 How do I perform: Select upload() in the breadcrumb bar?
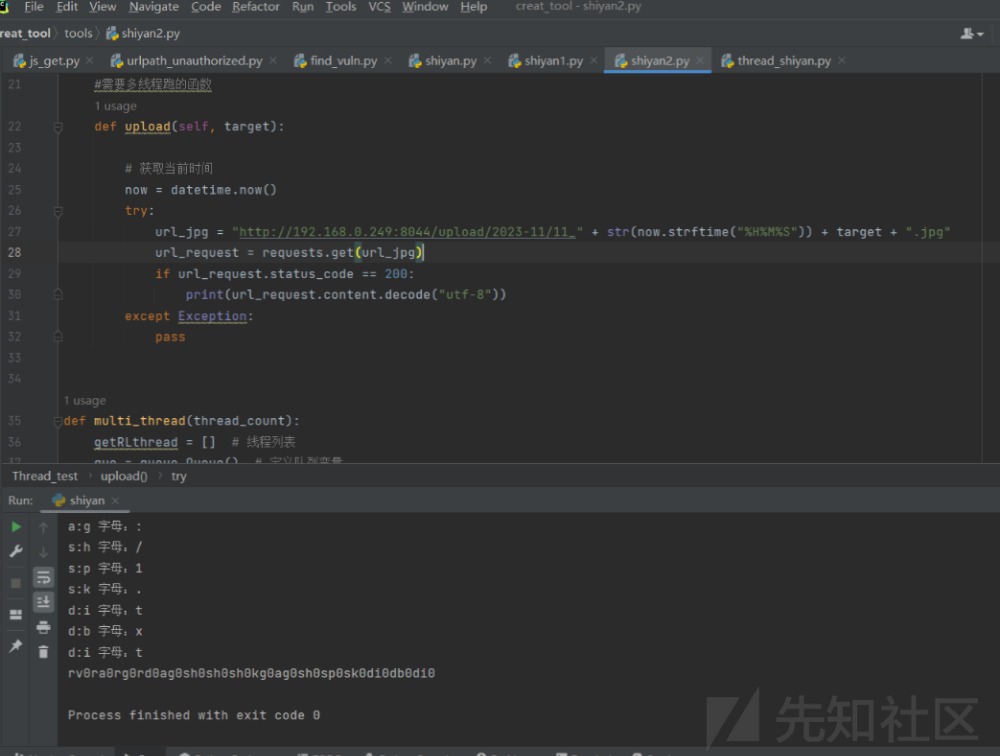(x=124, y=476)
